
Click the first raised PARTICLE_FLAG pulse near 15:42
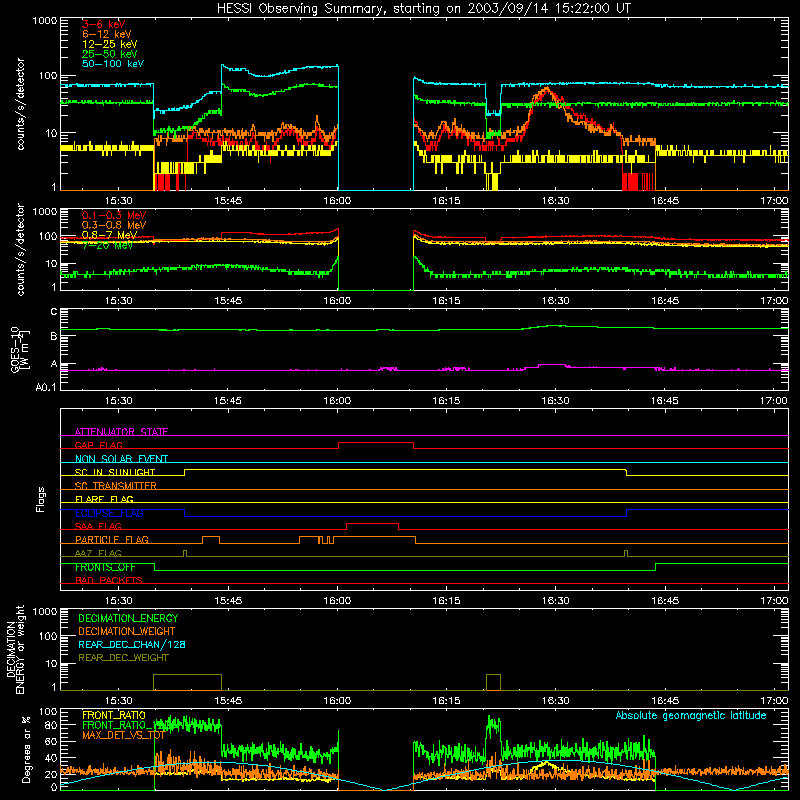[211, 537]
